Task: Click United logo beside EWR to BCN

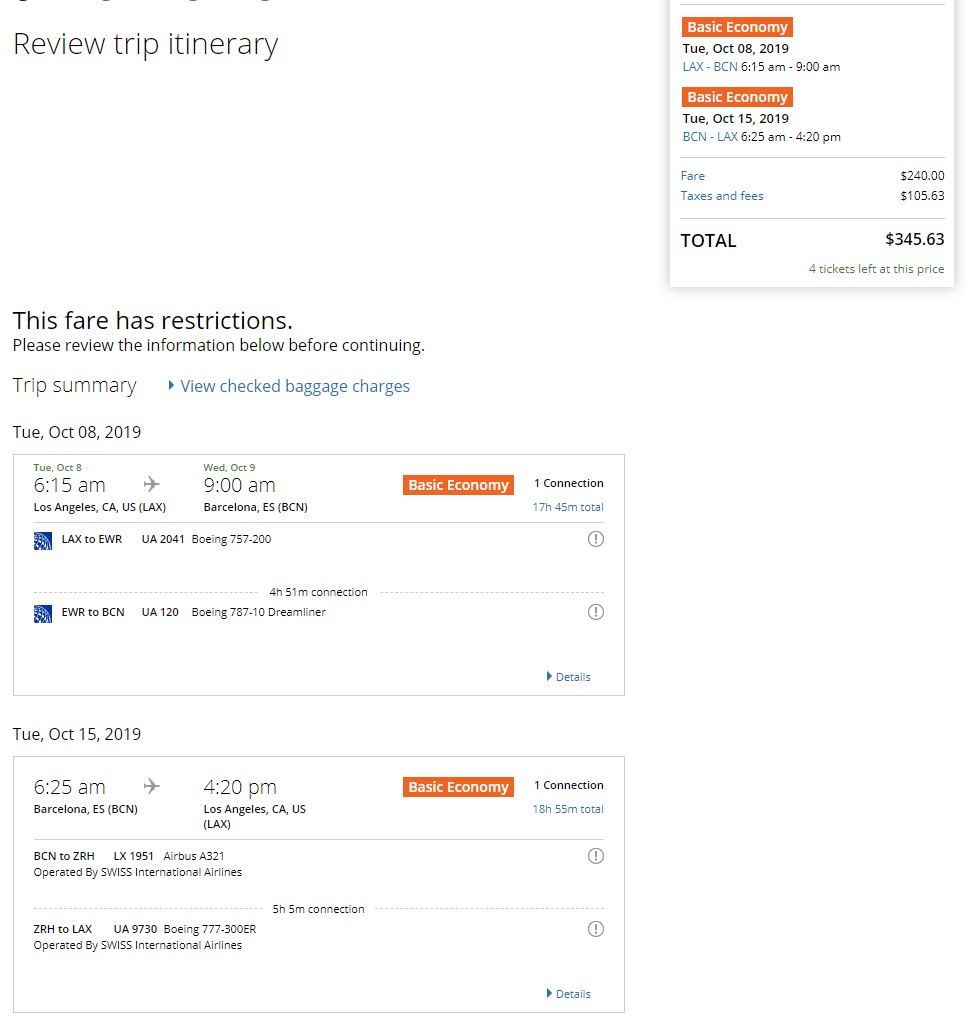Action: [x=43, y=612]
